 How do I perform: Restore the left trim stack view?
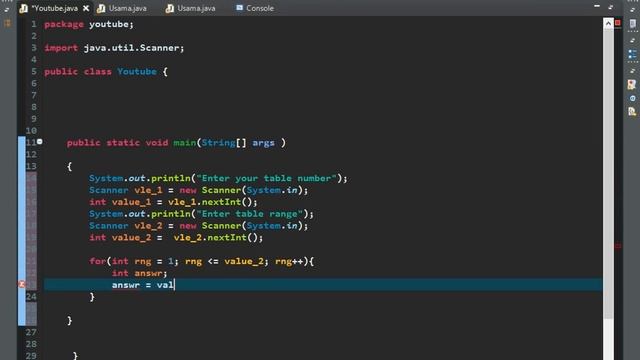coord(7,9)
